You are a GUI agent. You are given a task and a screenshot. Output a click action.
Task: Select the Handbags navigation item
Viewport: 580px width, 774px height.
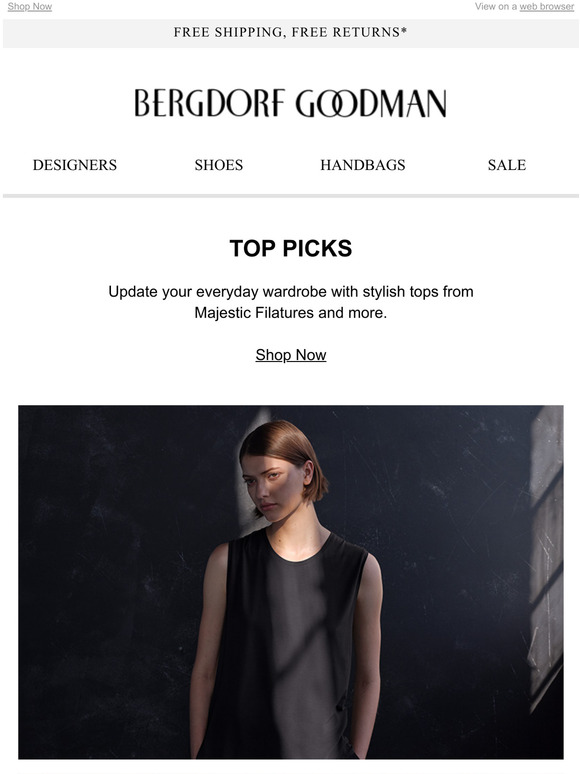363,165
